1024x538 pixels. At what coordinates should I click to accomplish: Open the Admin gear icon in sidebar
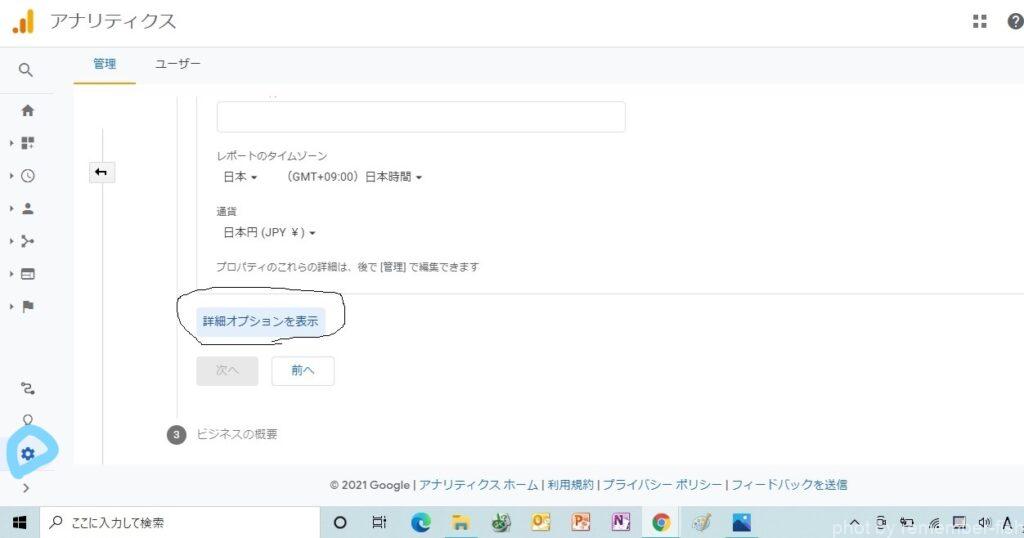27,454
